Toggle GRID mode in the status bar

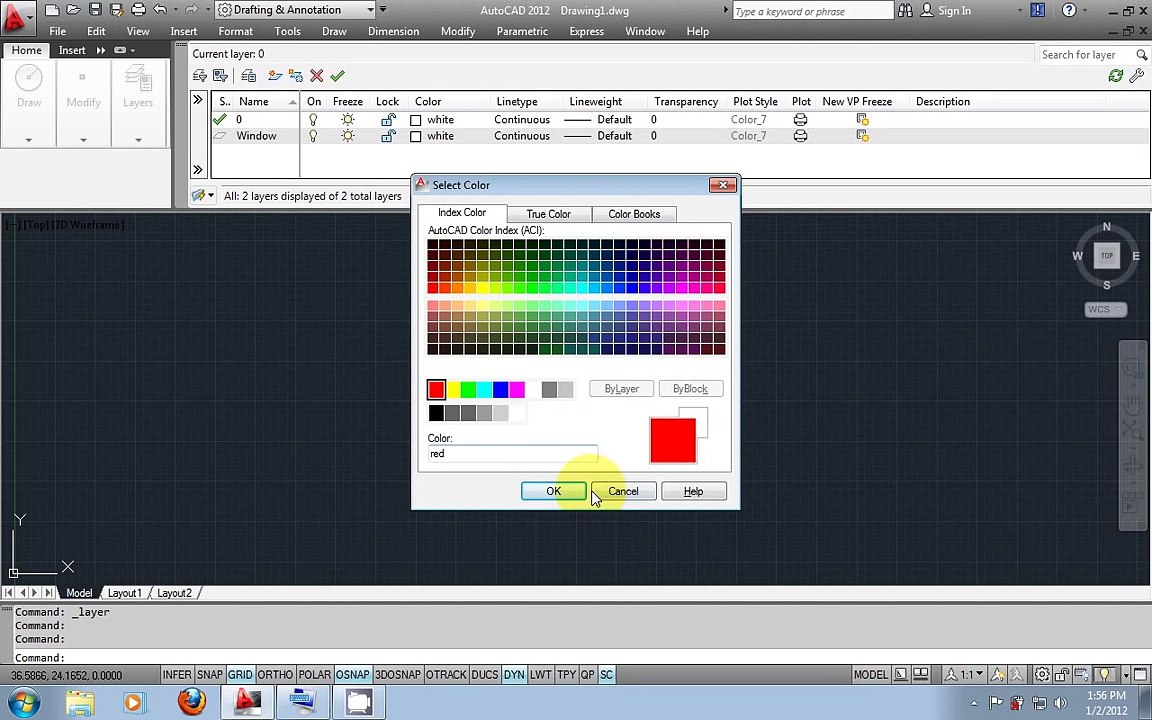tap(240, 674)
